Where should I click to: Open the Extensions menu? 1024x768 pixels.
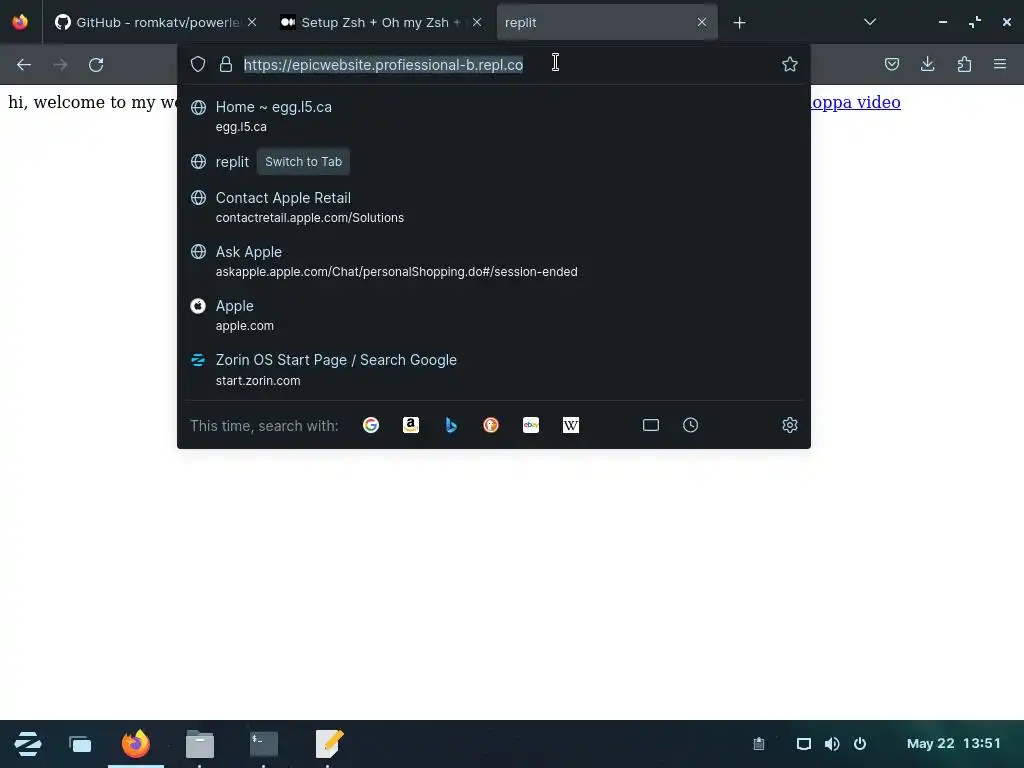[x=964, y=64]
